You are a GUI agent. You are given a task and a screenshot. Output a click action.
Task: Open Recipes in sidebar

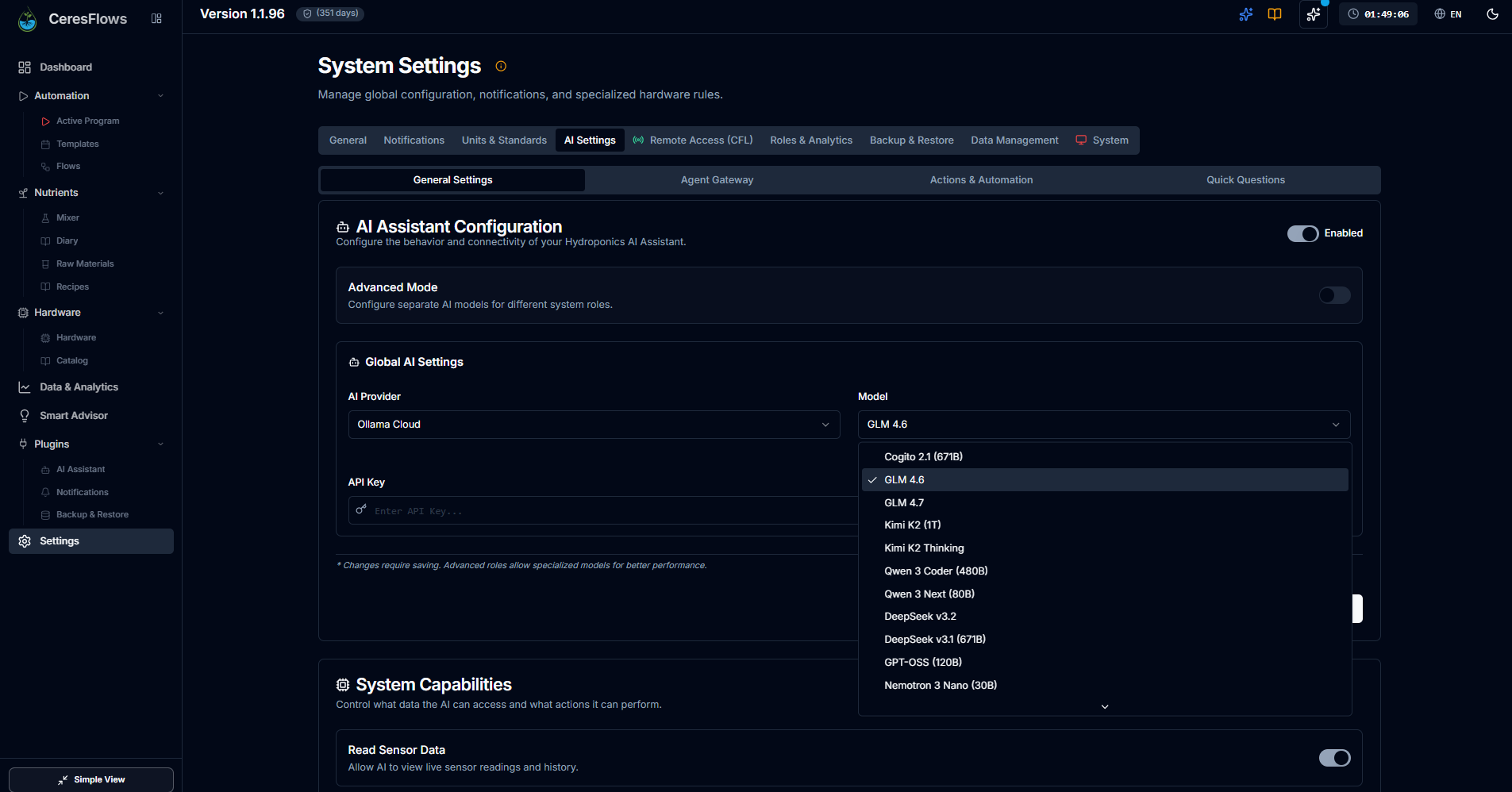point(72,287)
